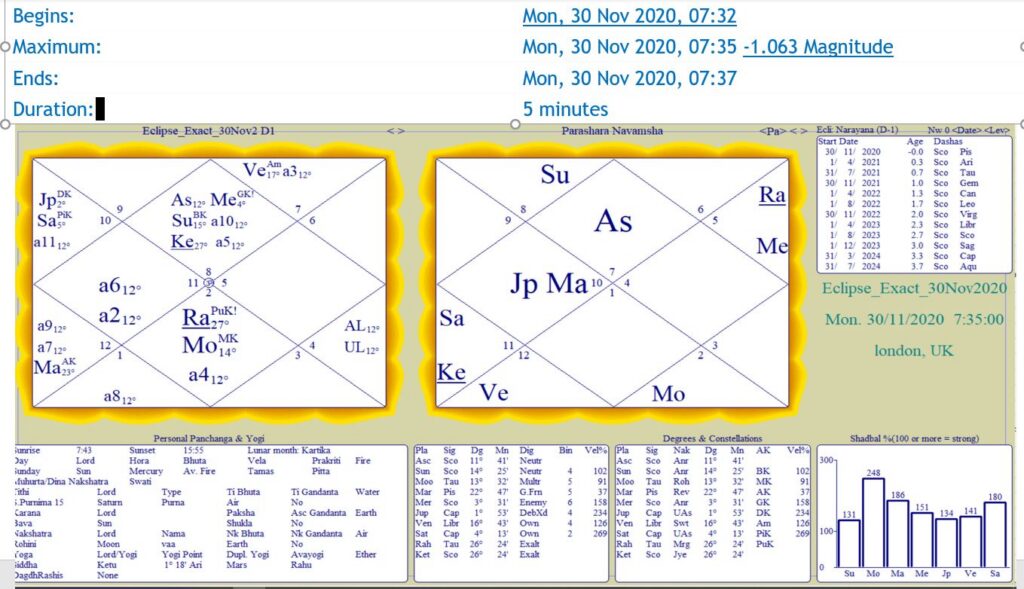
Task: Click the 'Eclipse_Exact_30Nov2020' green title
Action: click(x=914, y=288)
